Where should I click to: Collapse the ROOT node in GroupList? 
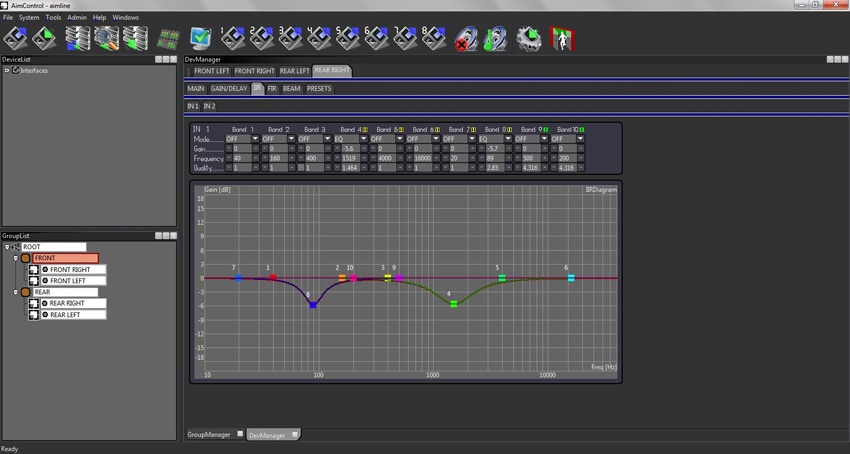[7, 247]
